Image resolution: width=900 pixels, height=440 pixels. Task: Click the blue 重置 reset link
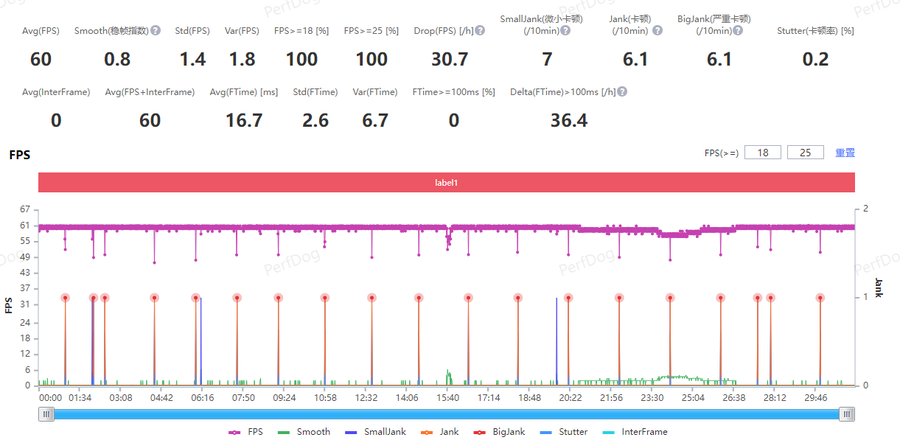point(845,153)
